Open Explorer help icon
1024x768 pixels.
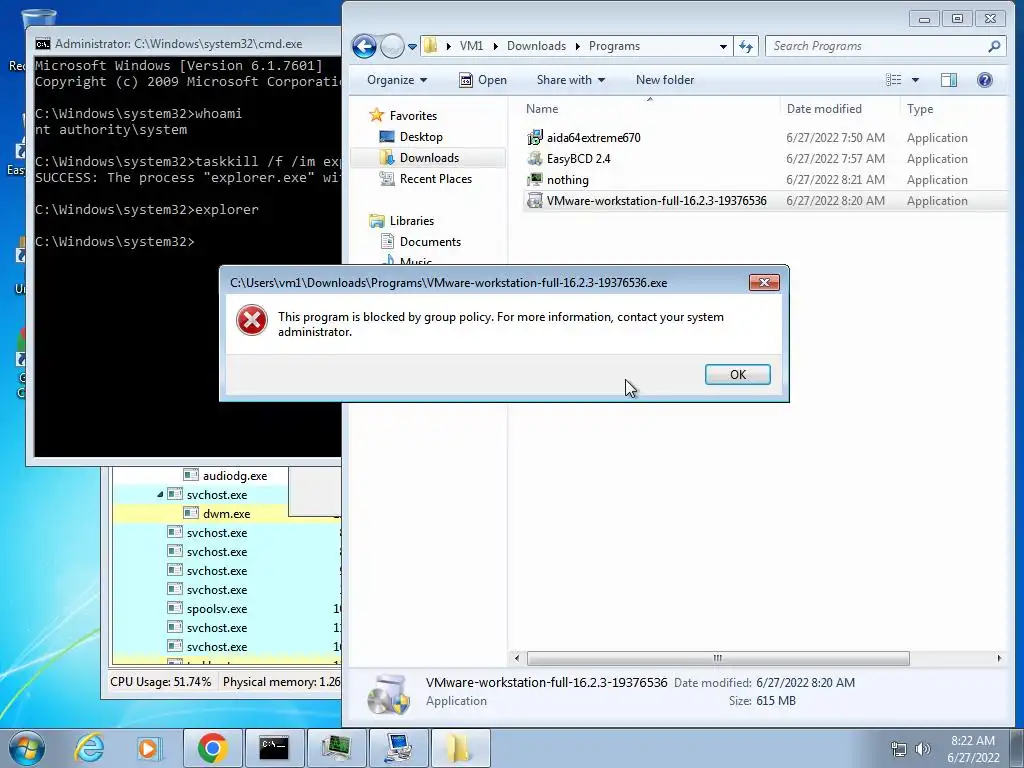(x=985, y=80)
